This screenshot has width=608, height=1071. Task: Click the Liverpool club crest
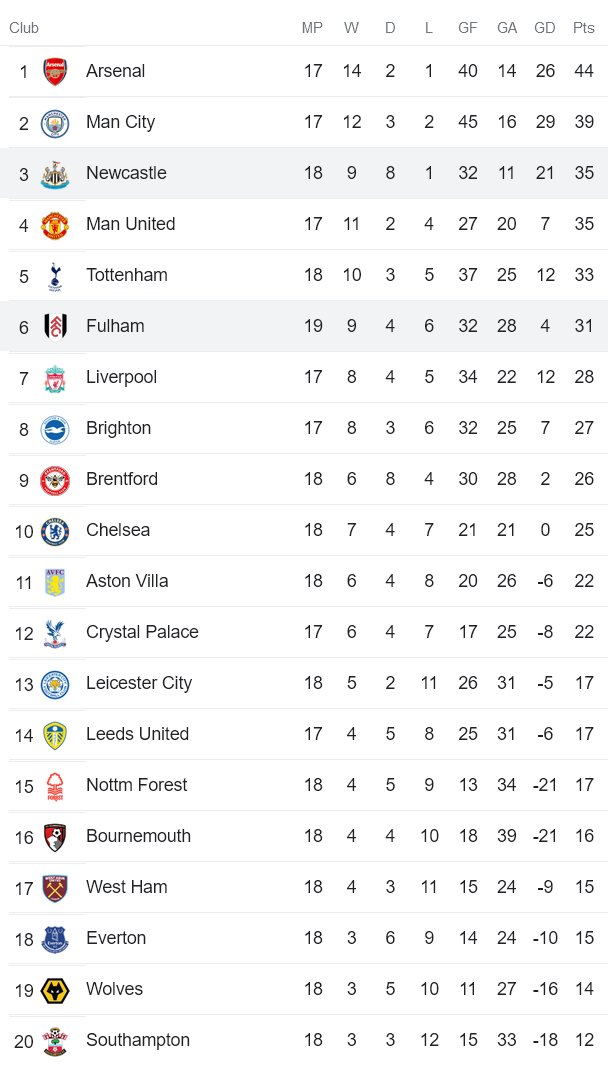point(57,377)
